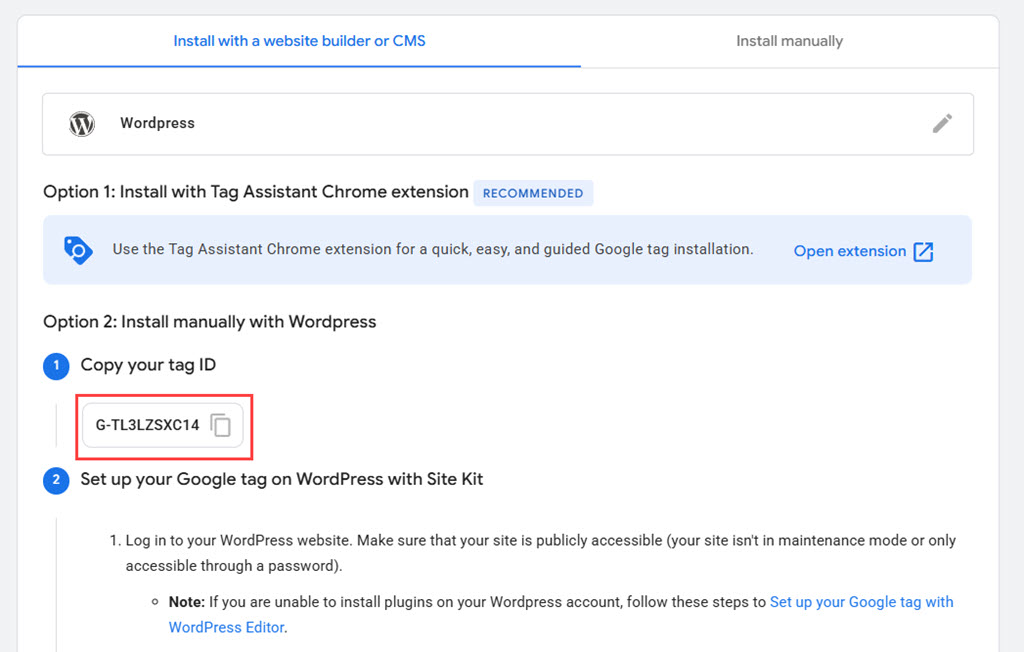Click the step 2 number circle
The height and width of the screenshot is (652, 1024).
56,480
